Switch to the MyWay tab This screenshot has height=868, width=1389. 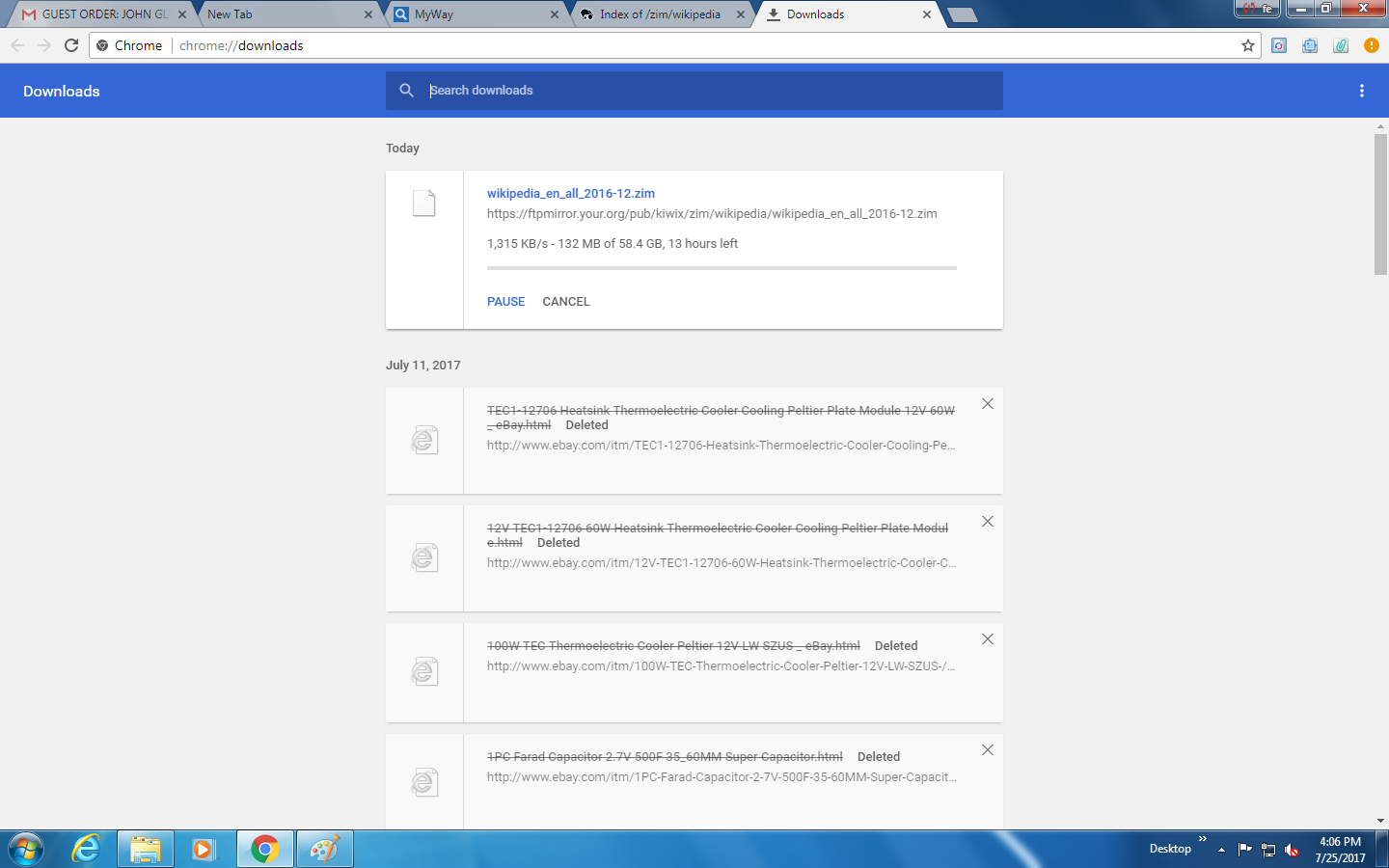[472, 14]
